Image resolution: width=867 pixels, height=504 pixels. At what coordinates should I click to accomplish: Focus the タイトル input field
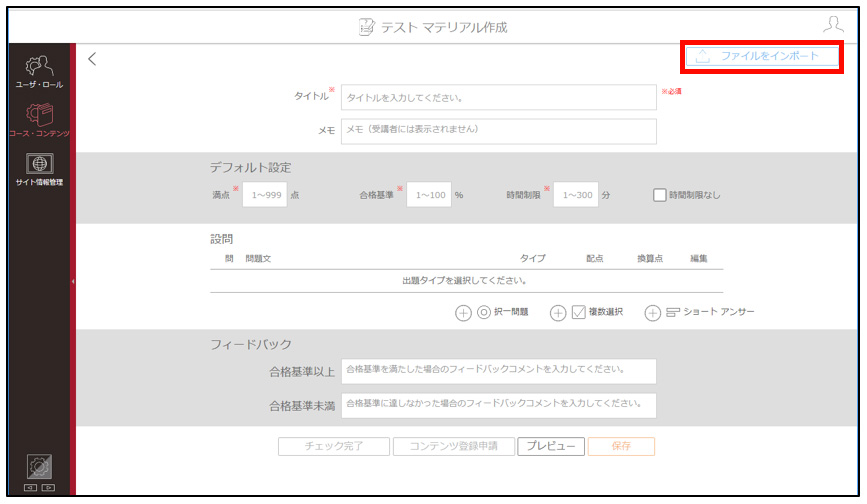click(499, 98)
